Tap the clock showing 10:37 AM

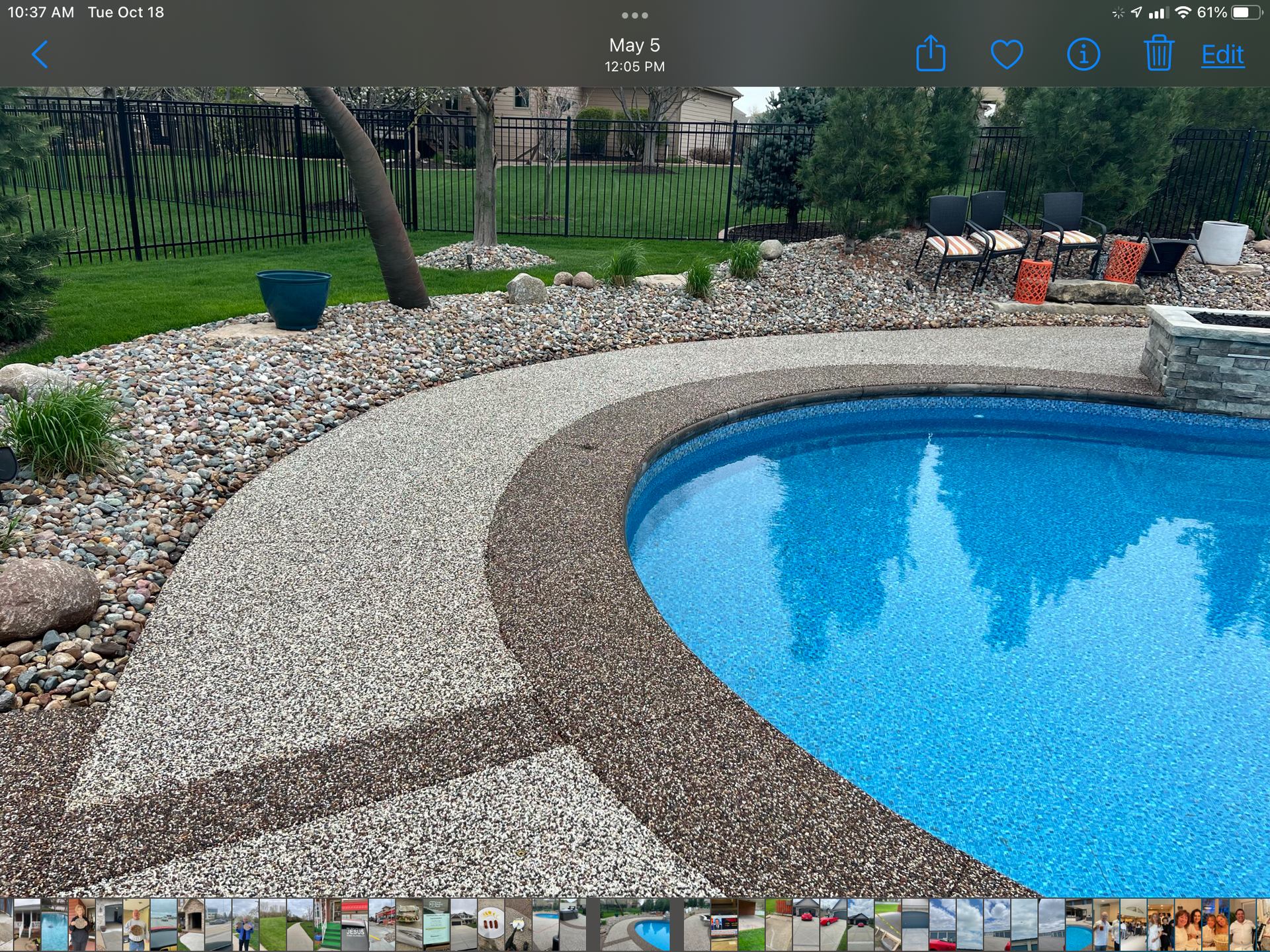coord(40,13)
